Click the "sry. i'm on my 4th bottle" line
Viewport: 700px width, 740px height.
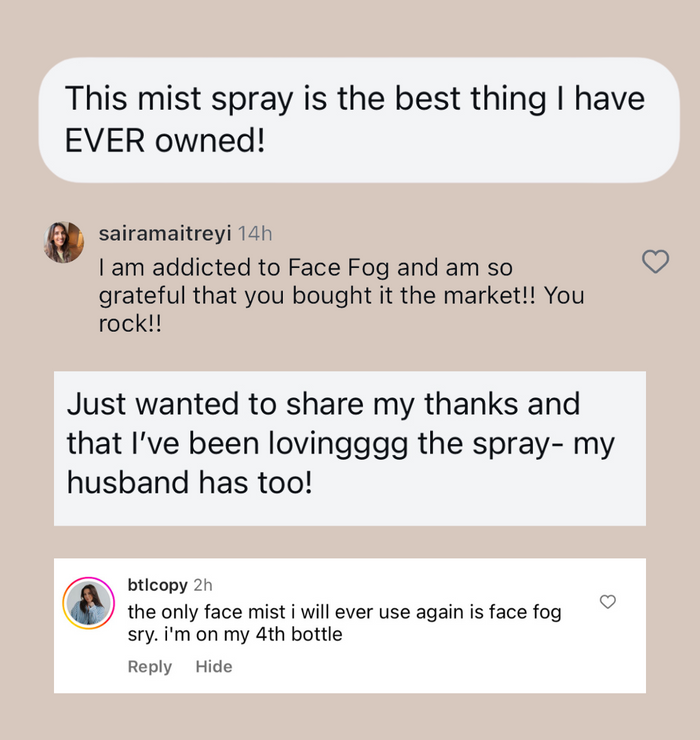[235, 634]
